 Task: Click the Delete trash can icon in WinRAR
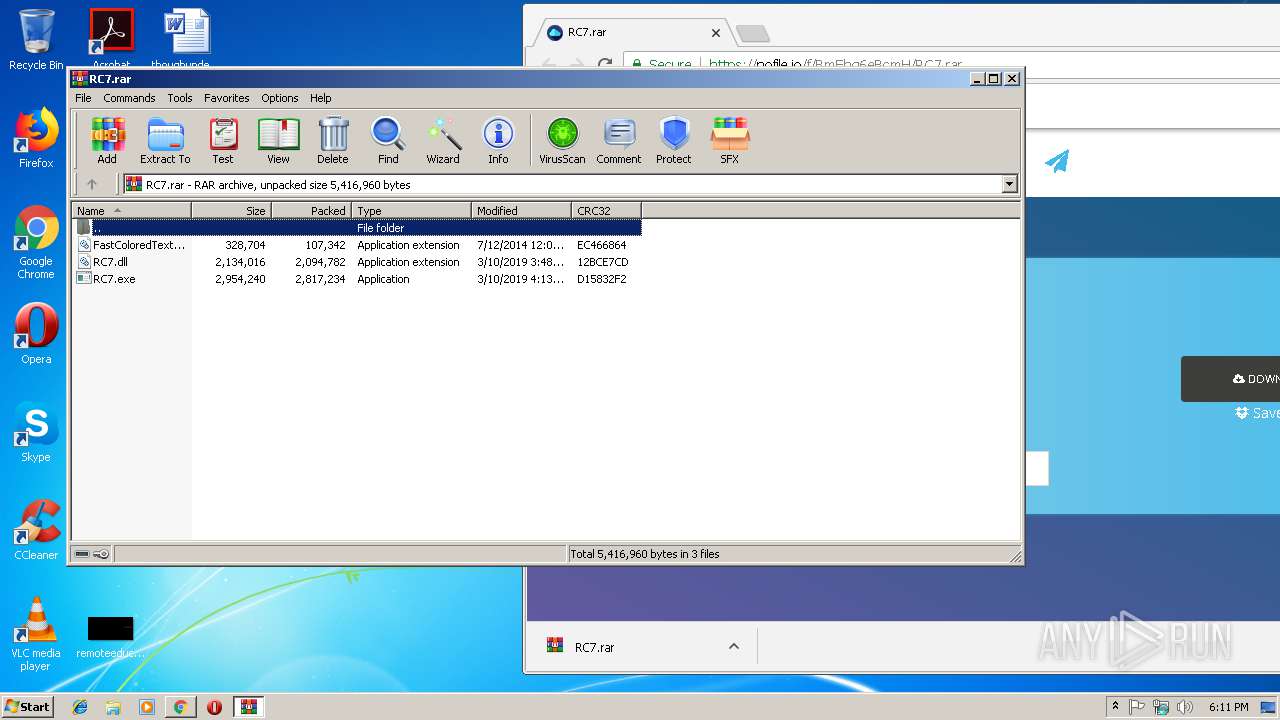tap(333, 140)
